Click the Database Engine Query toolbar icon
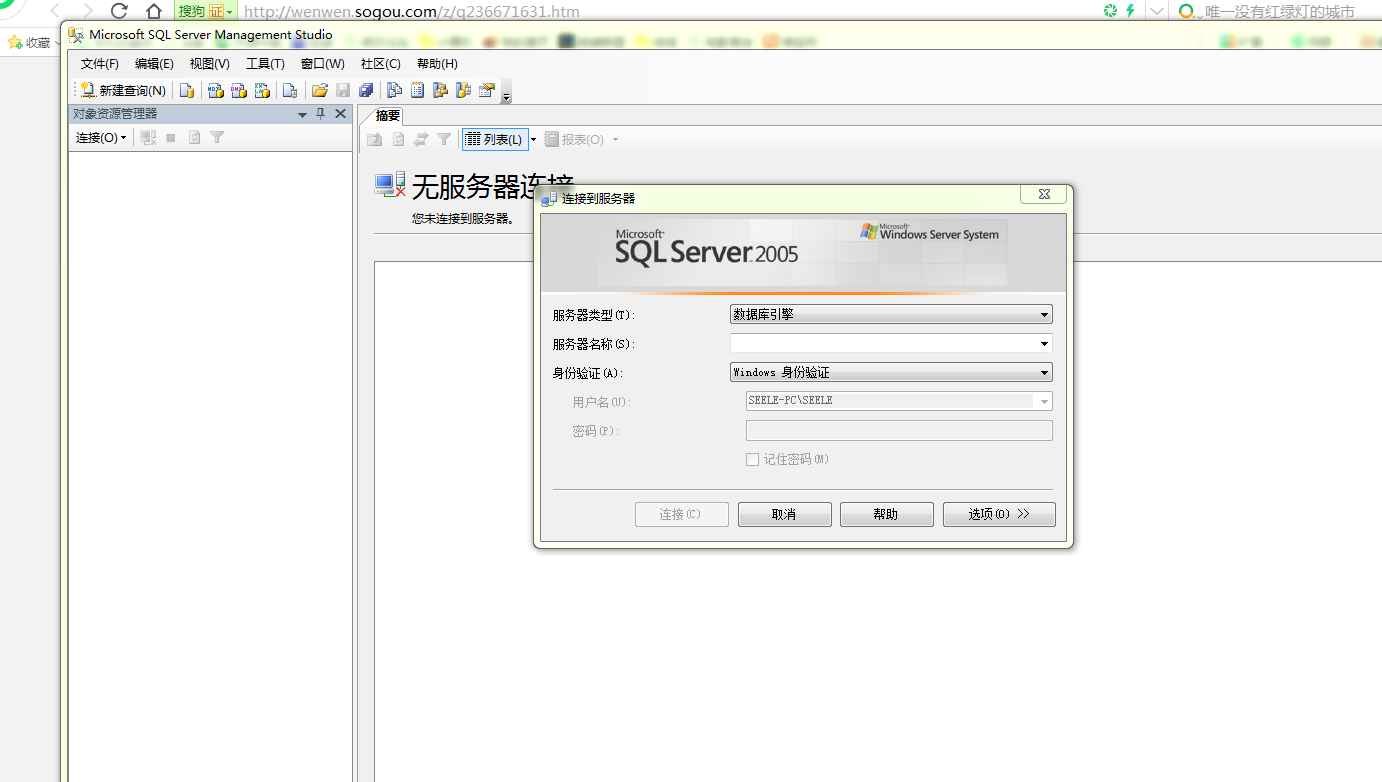The width and height of the screenshot is (1382, 782). coord(187,91)
